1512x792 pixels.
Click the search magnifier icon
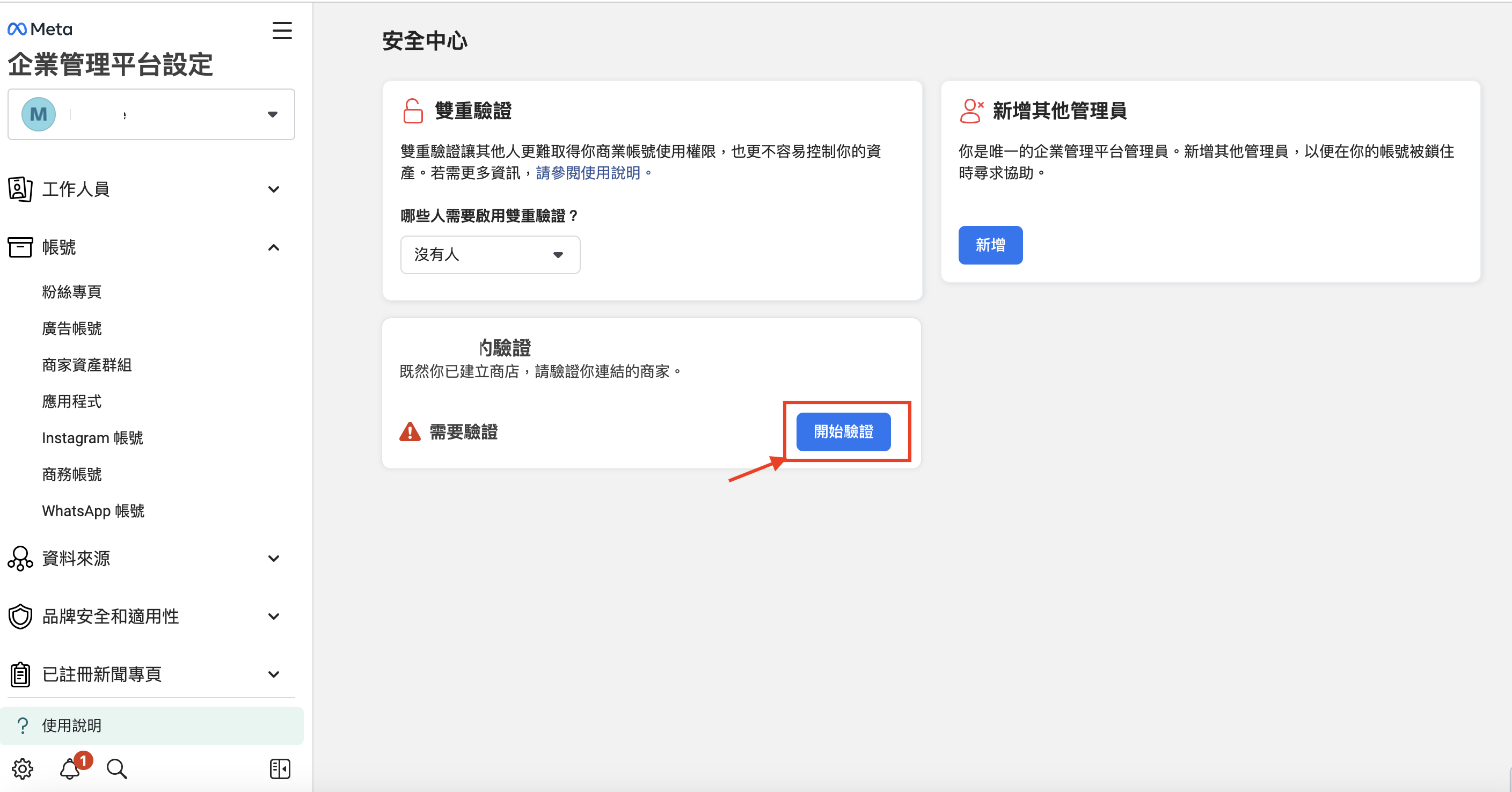[116, 768]
